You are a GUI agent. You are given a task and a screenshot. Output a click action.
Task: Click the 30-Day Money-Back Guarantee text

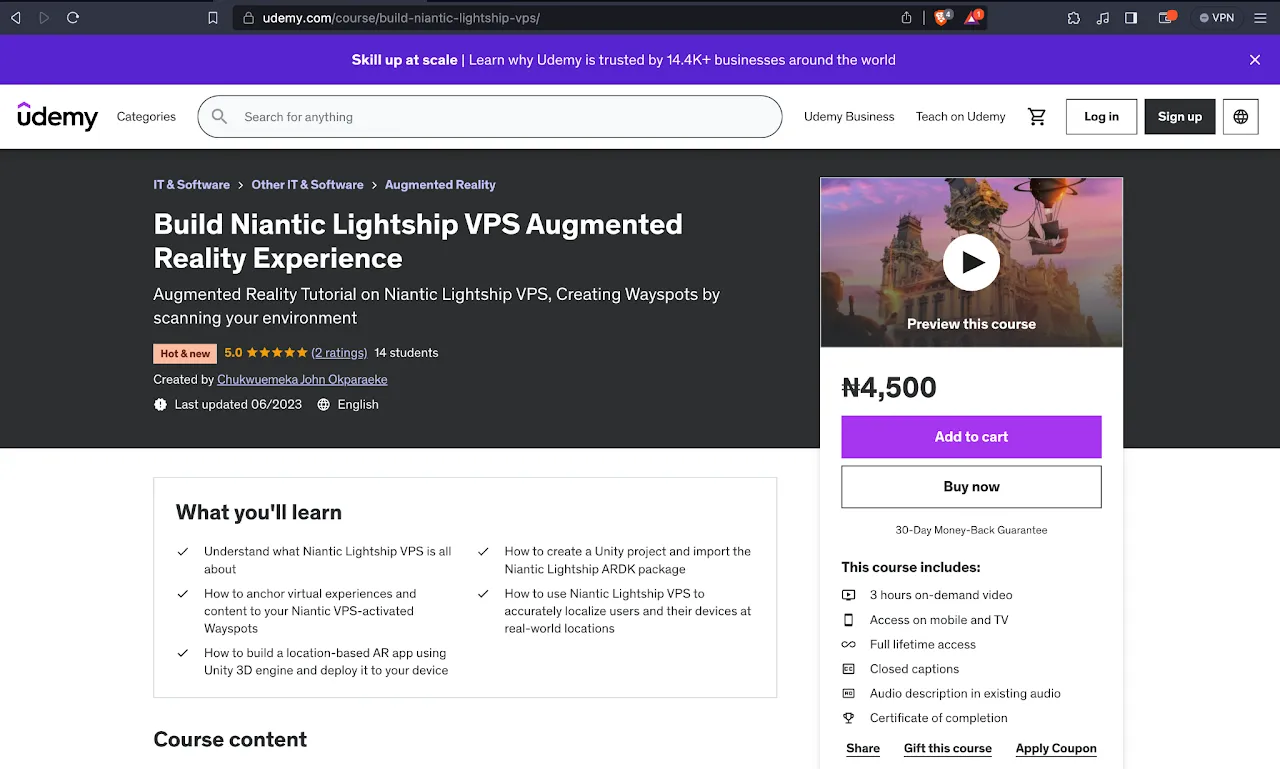[x=971, y=530]
